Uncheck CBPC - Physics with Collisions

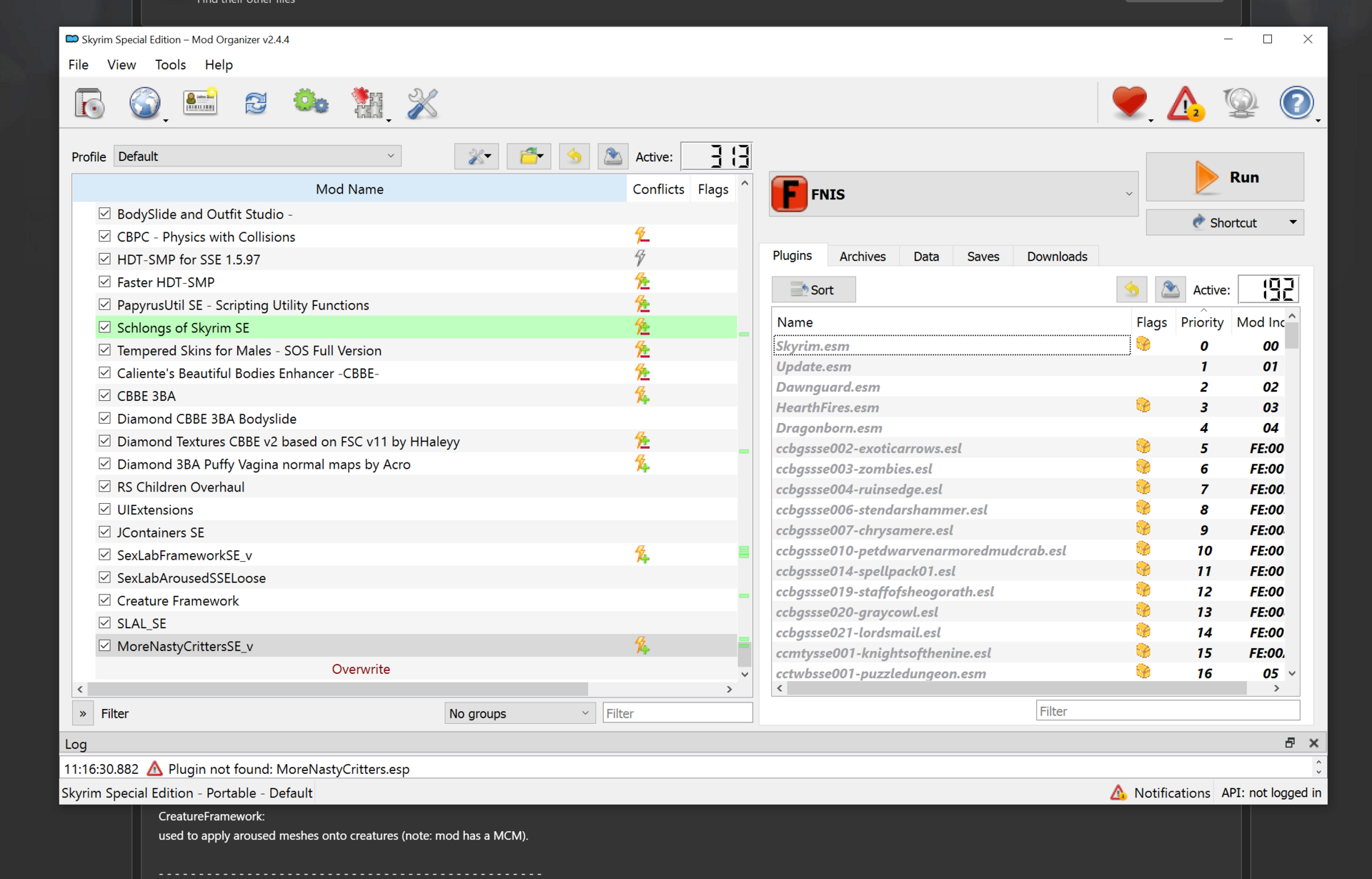tap(105, 236)
